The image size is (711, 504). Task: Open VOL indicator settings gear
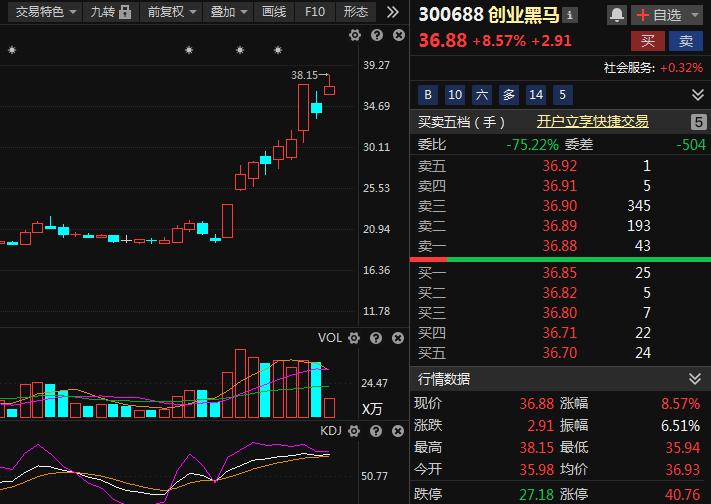tap(354, 338)
